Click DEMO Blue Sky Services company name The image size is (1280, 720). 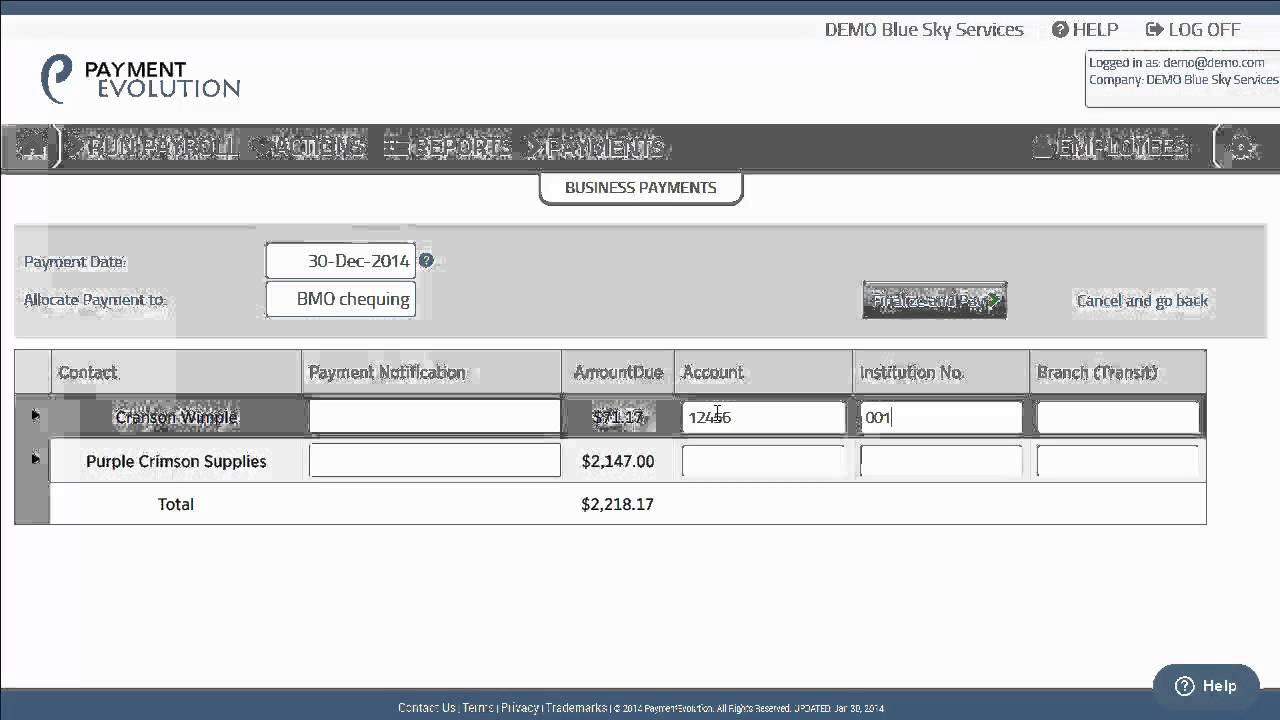(924, 30)
